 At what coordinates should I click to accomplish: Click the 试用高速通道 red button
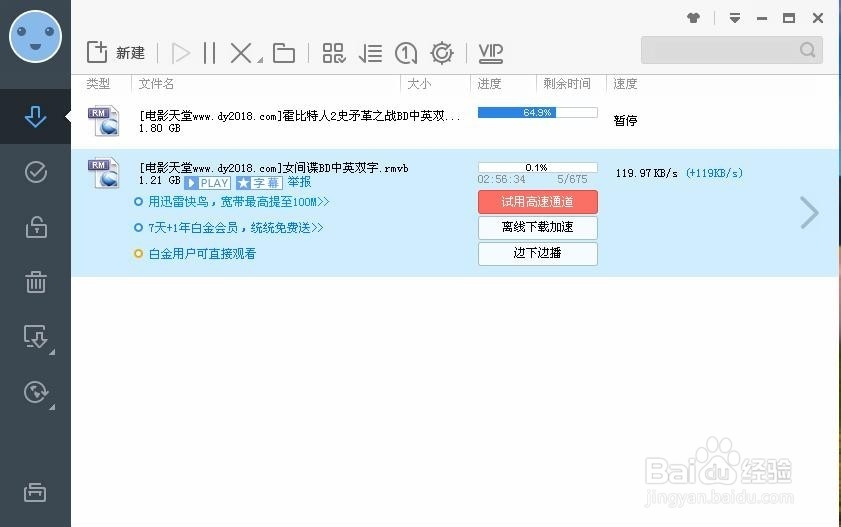tap(537, 202)
